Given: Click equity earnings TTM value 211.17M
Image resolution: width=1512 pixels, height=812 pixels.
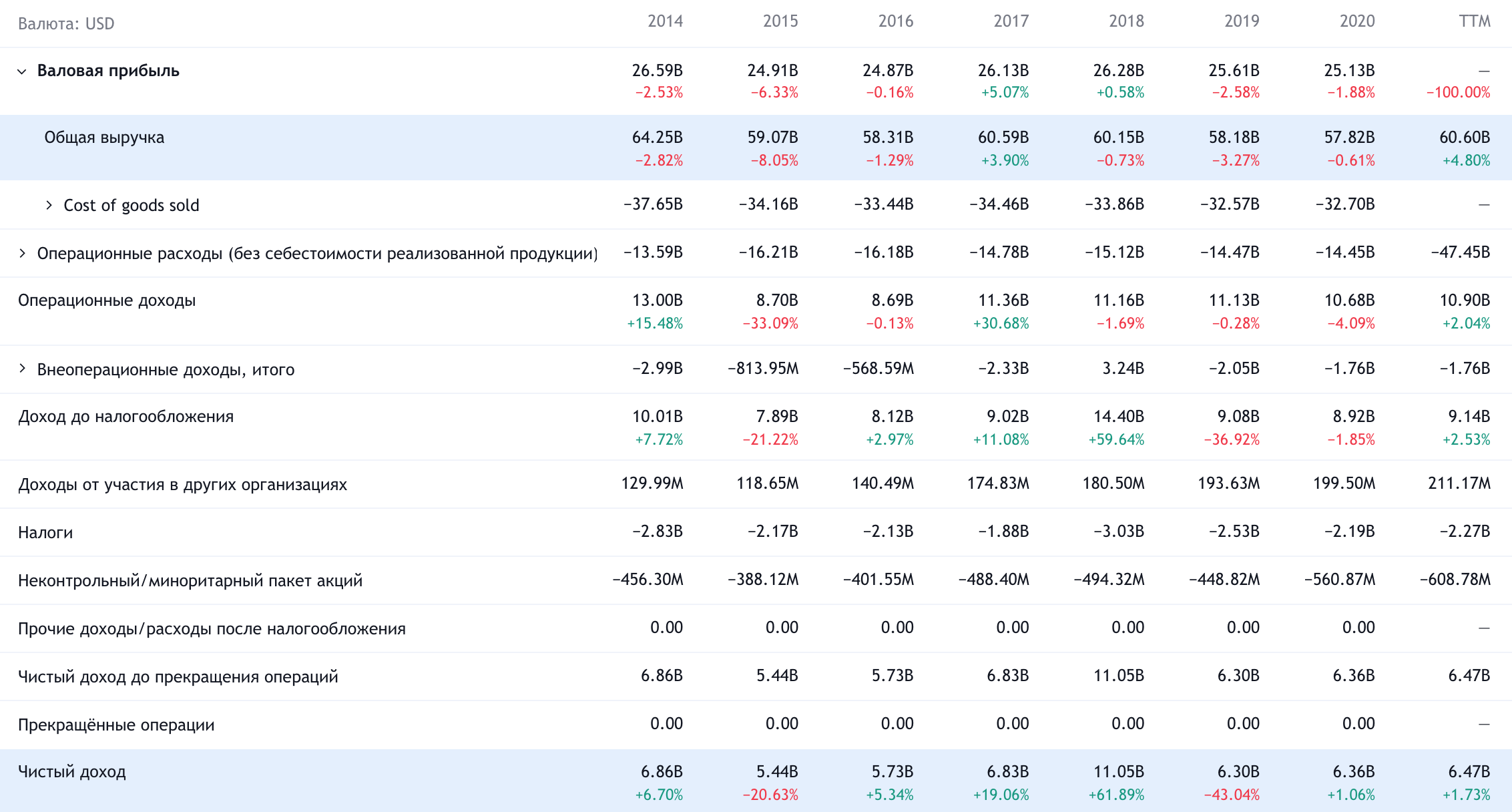Looking at the screenshot, I should coord(1459,483).
